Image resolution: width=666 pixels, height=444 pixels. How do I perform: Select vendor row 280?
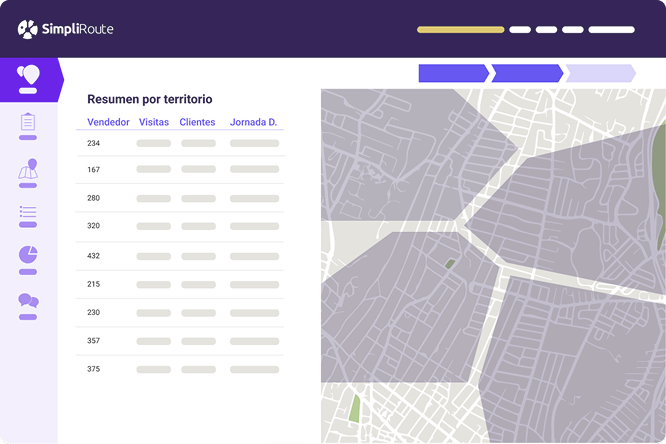180,198
